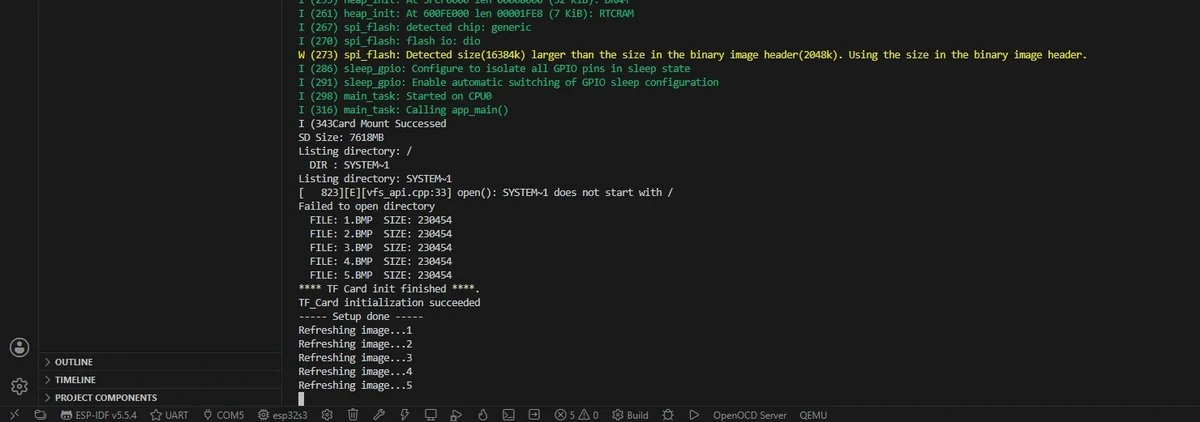Click the run play triangle icon
Screen dimensions: 1200x422
(692, 414)
